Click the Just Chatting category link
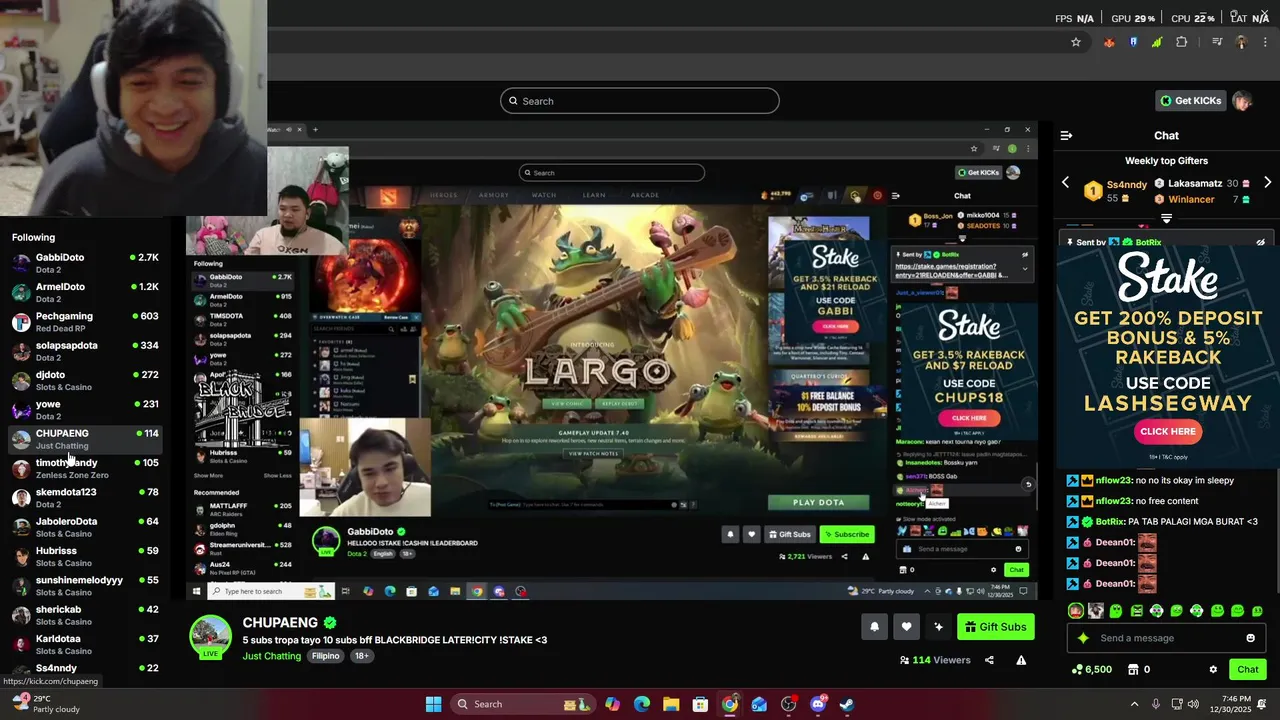The height and width of the screenshot is (720, 1280). click(x=271, y=656)
